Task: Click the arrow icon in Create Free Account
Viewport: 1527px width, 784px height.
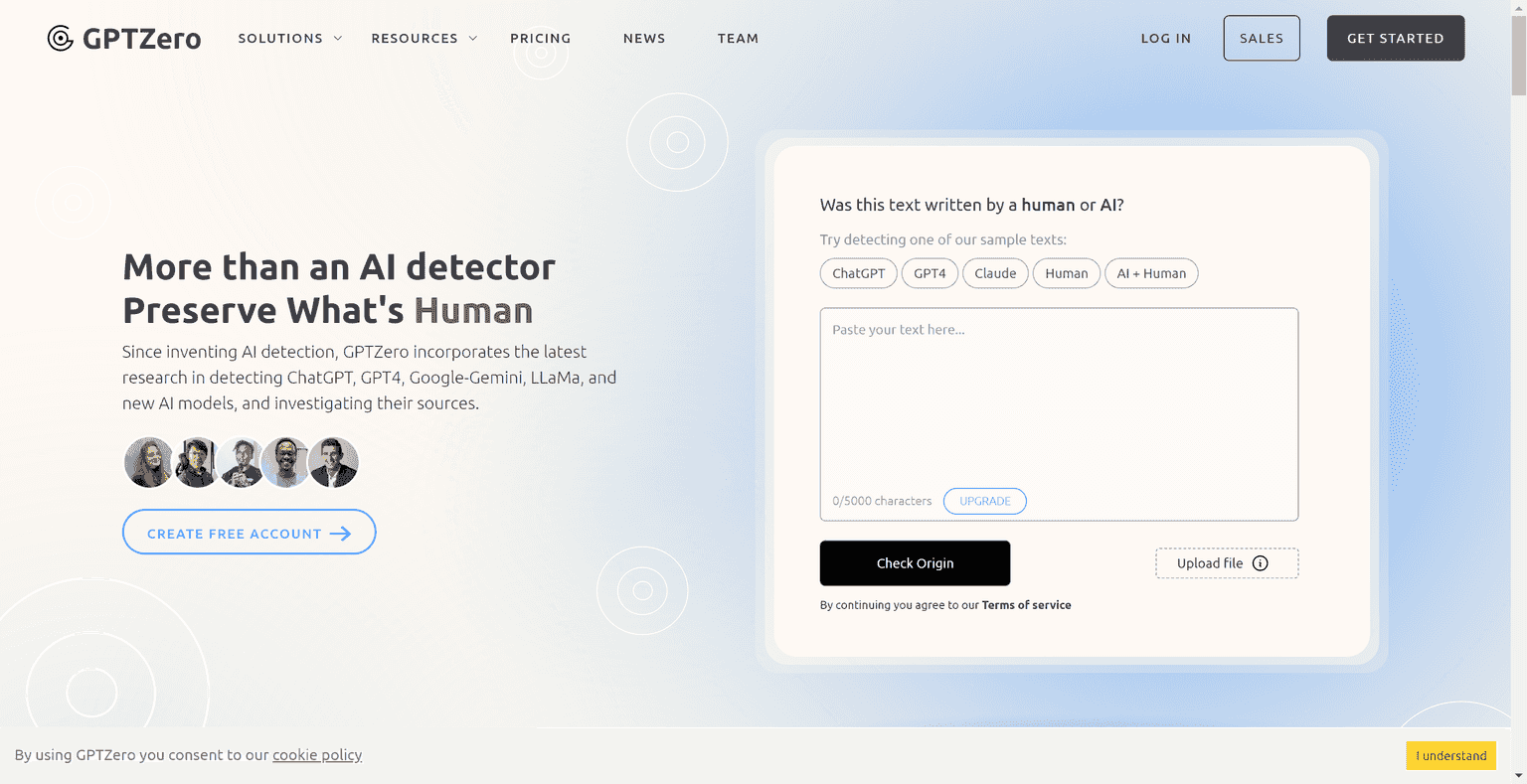Action: [x=340, y=534]
